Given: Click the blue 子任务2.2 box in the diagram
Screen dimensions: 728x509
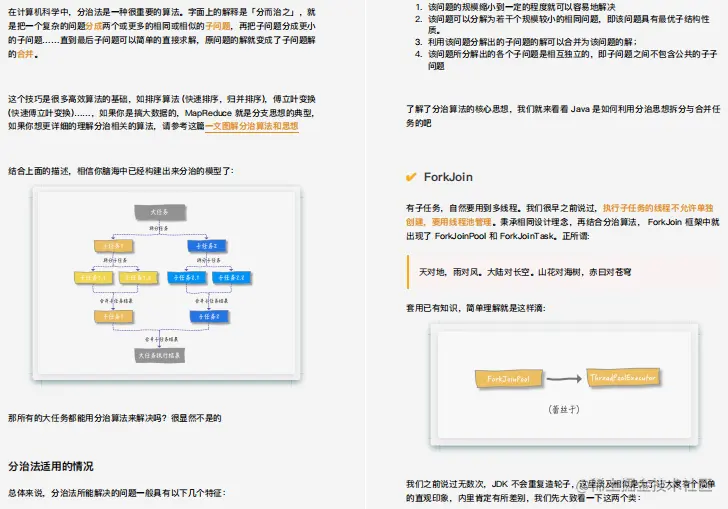Looking at the screenshot, I should 232,278.
